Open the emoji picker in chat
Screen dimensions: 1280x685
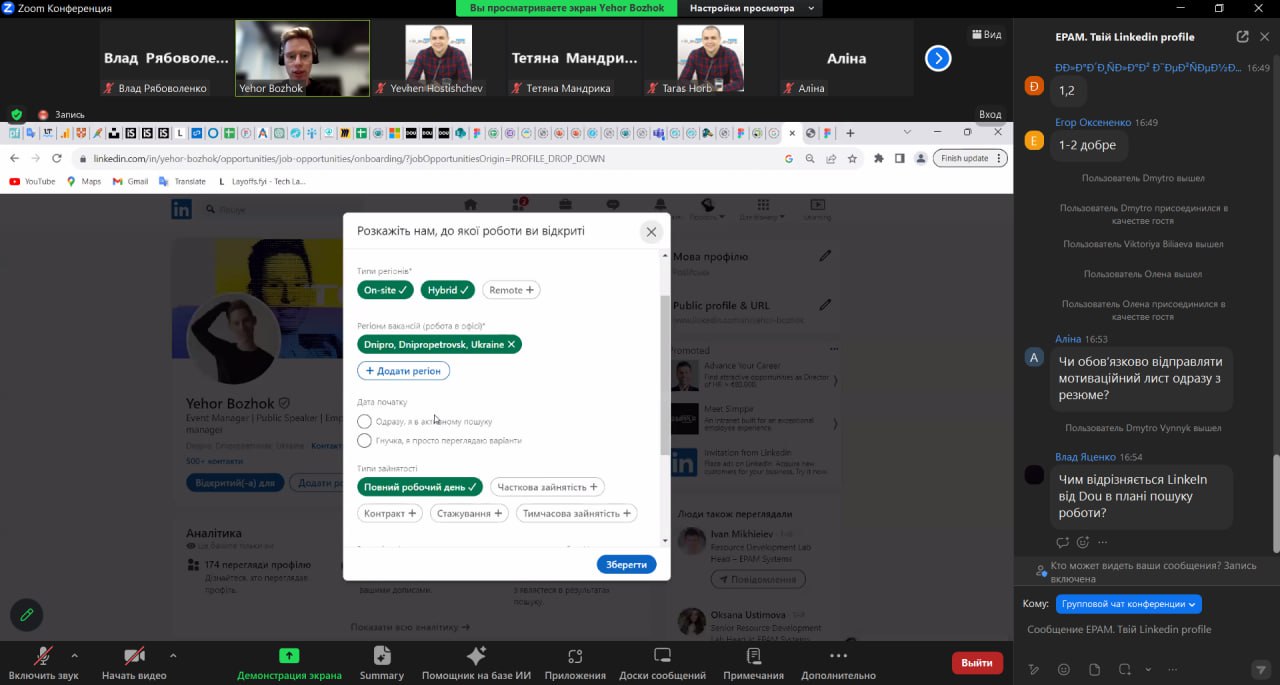click(x=1064, y=669)
